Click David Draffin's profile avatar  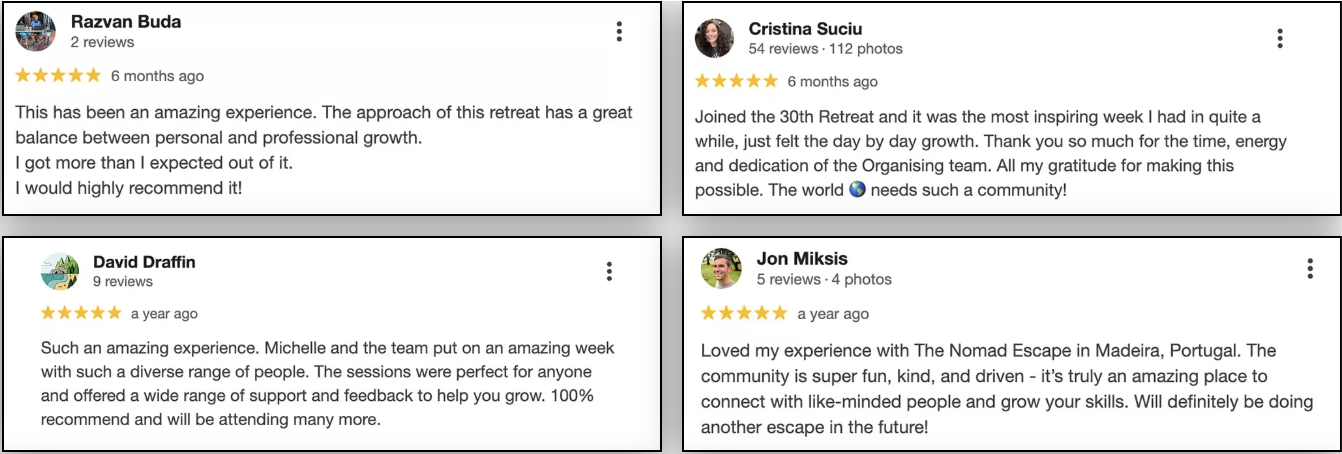60,271
